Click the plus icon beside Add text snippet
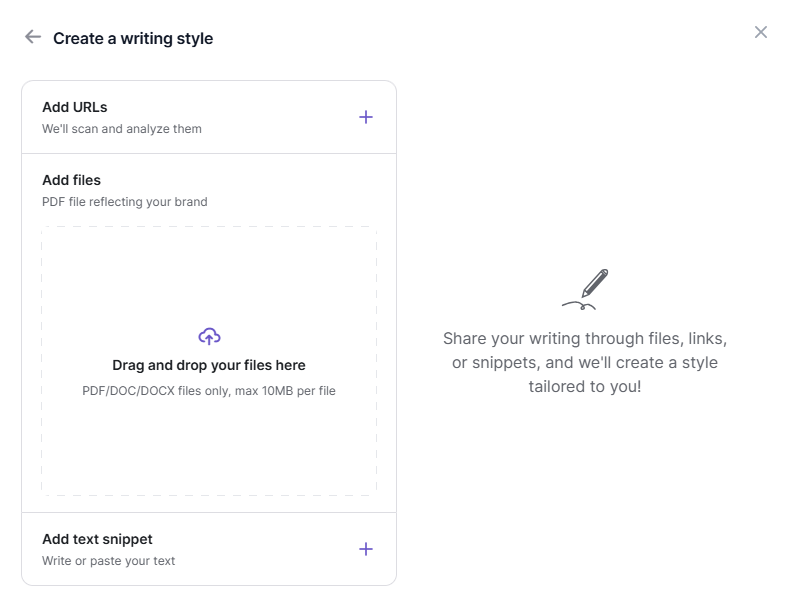The width and height of the screenshot is (794, 609). [x=366, y=549]
